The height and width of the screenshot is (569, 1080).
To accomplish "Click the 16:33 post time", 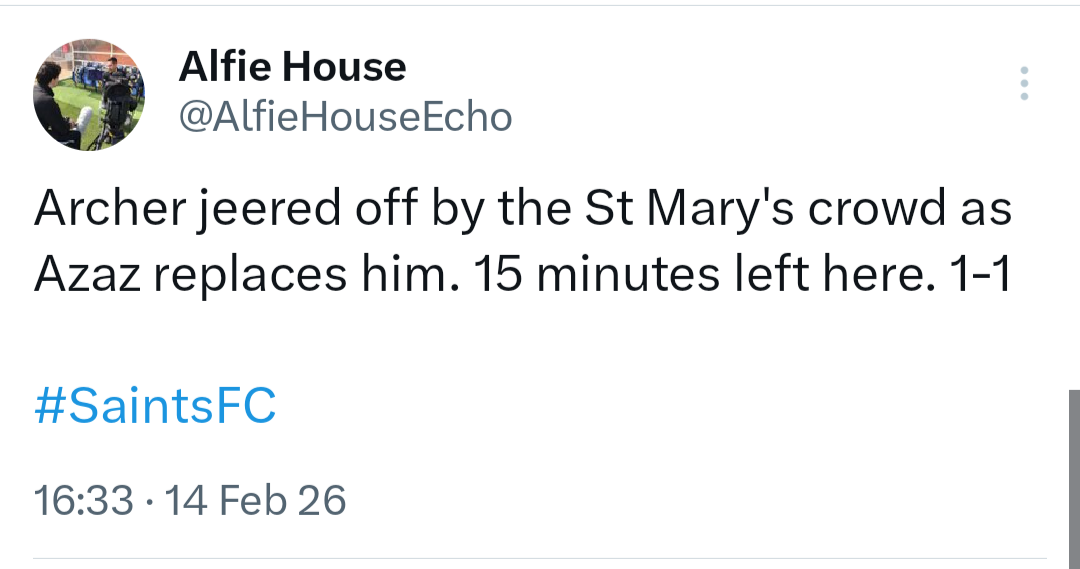I will (x=83, y=500).
